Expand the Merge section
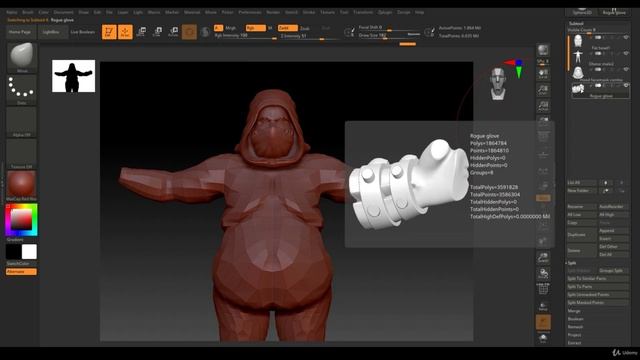The width and height of the screenshot is (640, 360). click(x=574, y=311)
